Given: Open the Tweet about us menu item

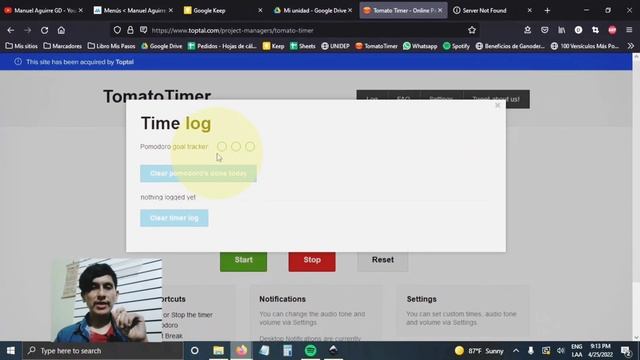Looking at the screenshot, I should pos(496,99).
